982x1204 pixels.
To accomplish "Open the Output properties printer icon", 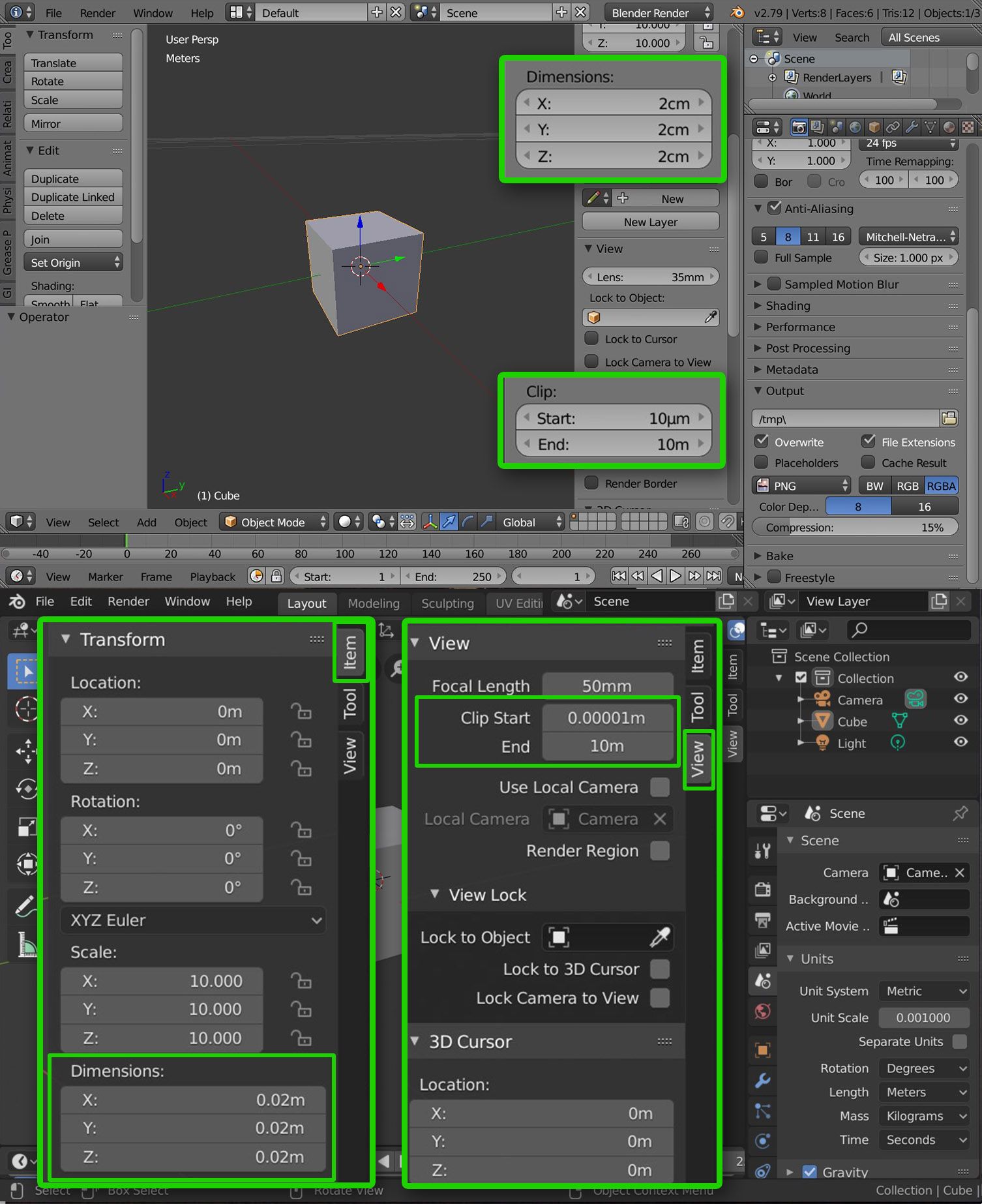I will [762, 920].
